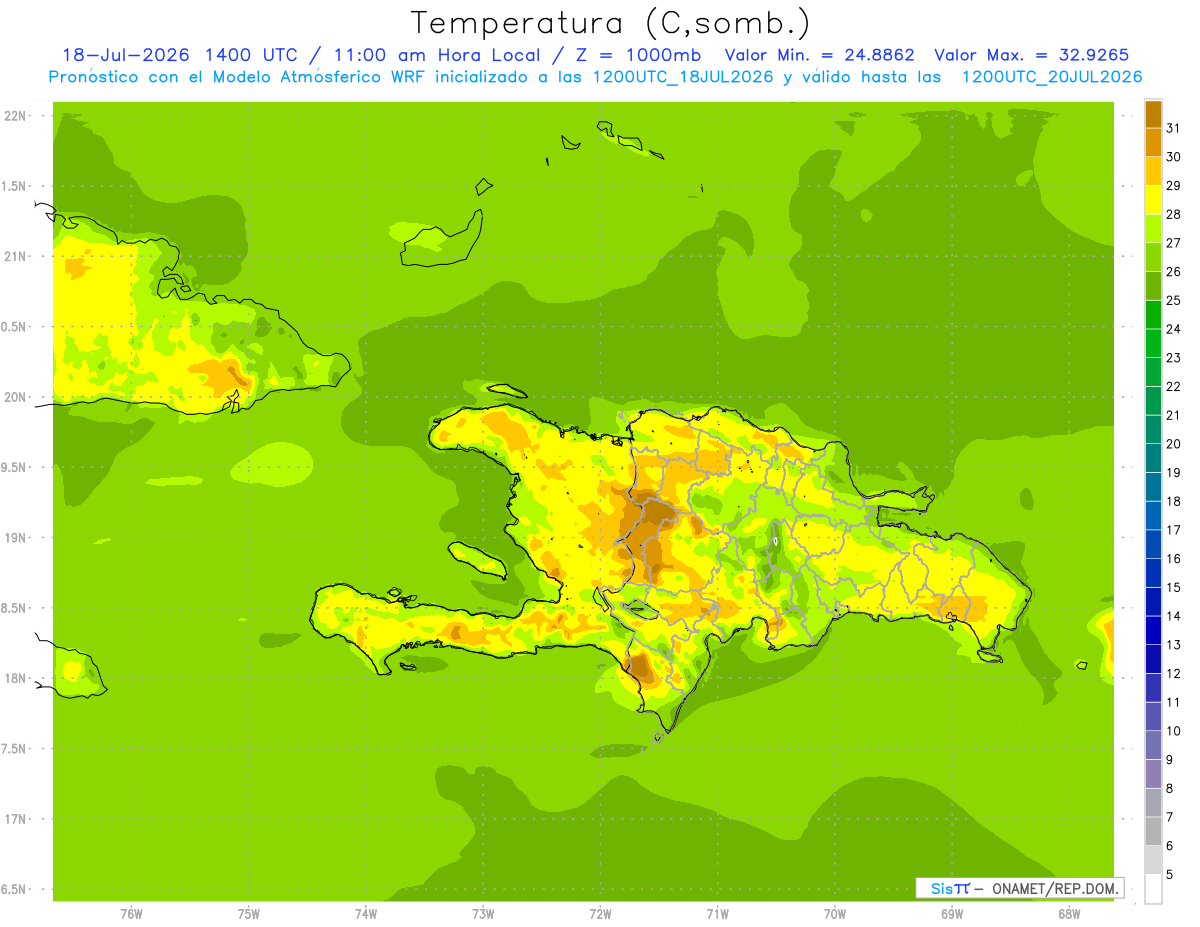Click the '1200UTC_20JUL2026' valid-until time
This screenshot has height=927, width=1200.
(1052, 77)
